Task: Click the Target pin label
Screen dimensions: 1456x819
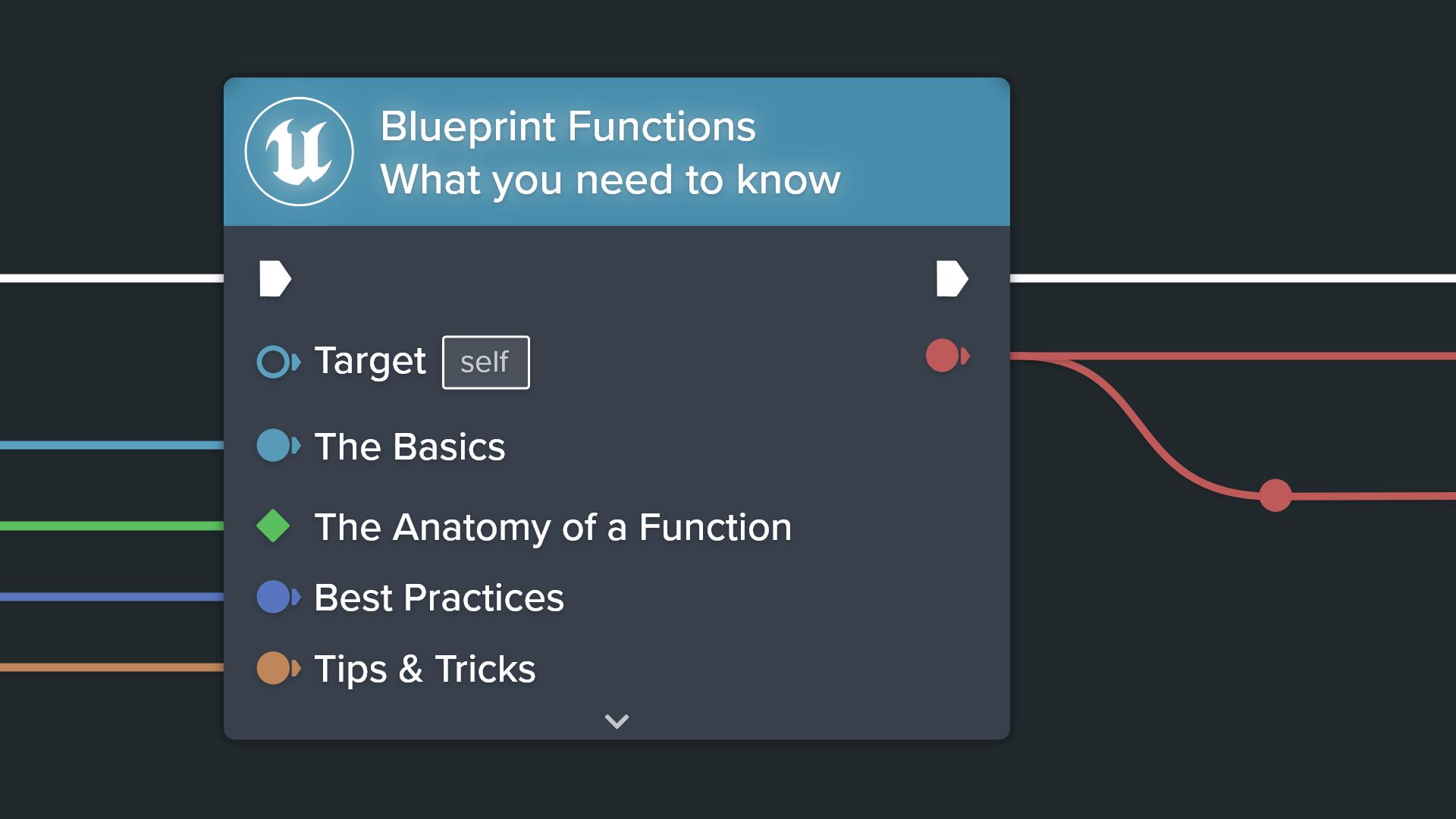Action: (x=370, y=361)
